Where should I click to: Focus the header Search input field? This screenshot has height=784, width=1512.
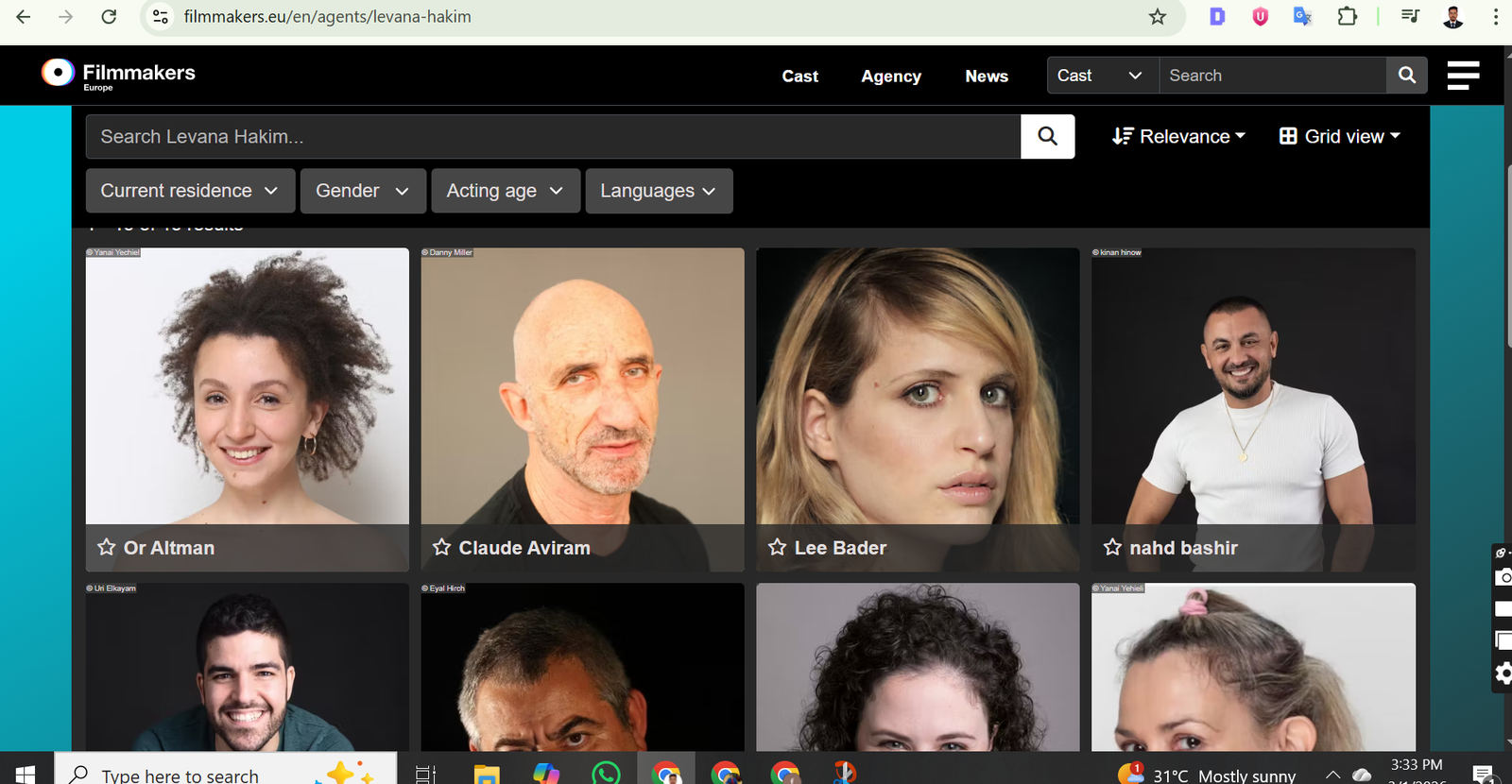coord(1273,76)
